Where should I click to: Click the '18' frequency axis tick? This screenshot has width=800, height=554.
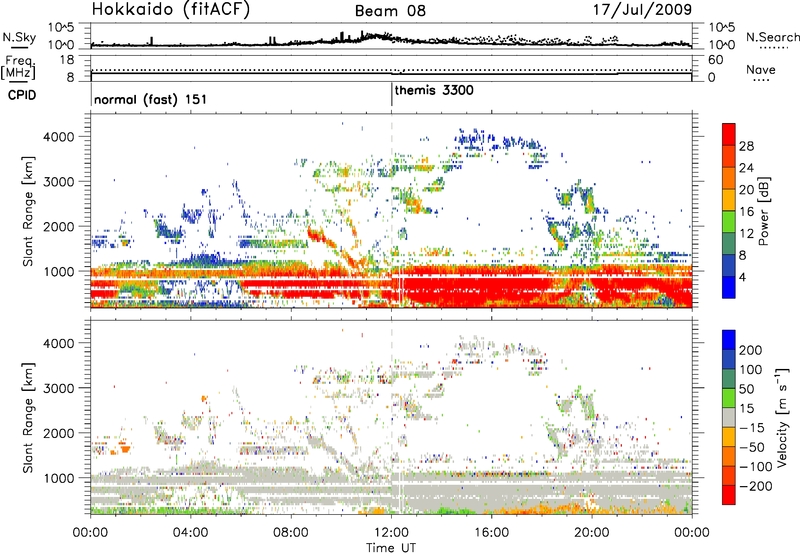click(x=66, y=60)
